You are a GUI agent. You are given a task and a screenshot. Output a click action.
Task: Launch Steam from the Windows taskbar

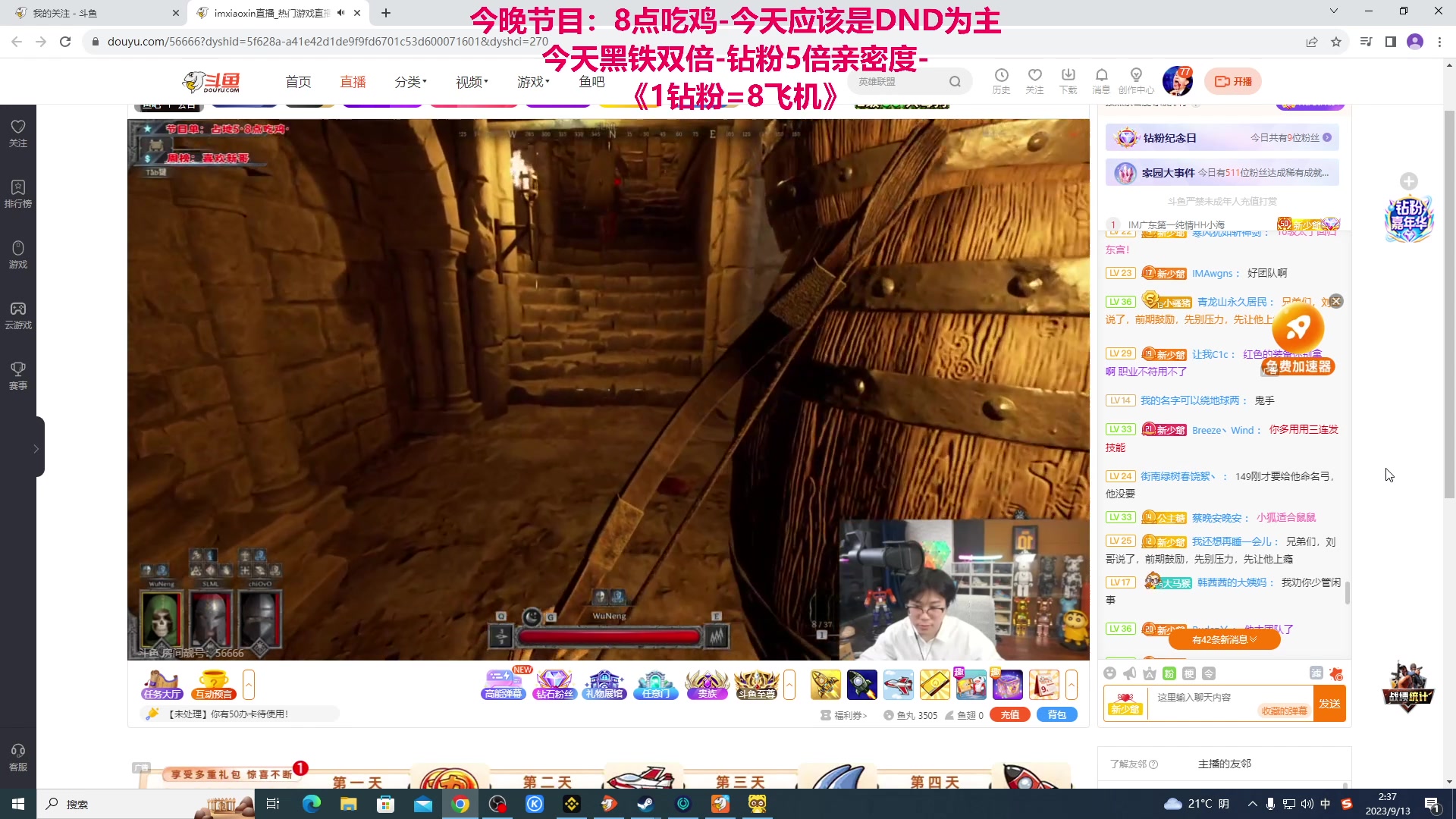tap(645, 805)
